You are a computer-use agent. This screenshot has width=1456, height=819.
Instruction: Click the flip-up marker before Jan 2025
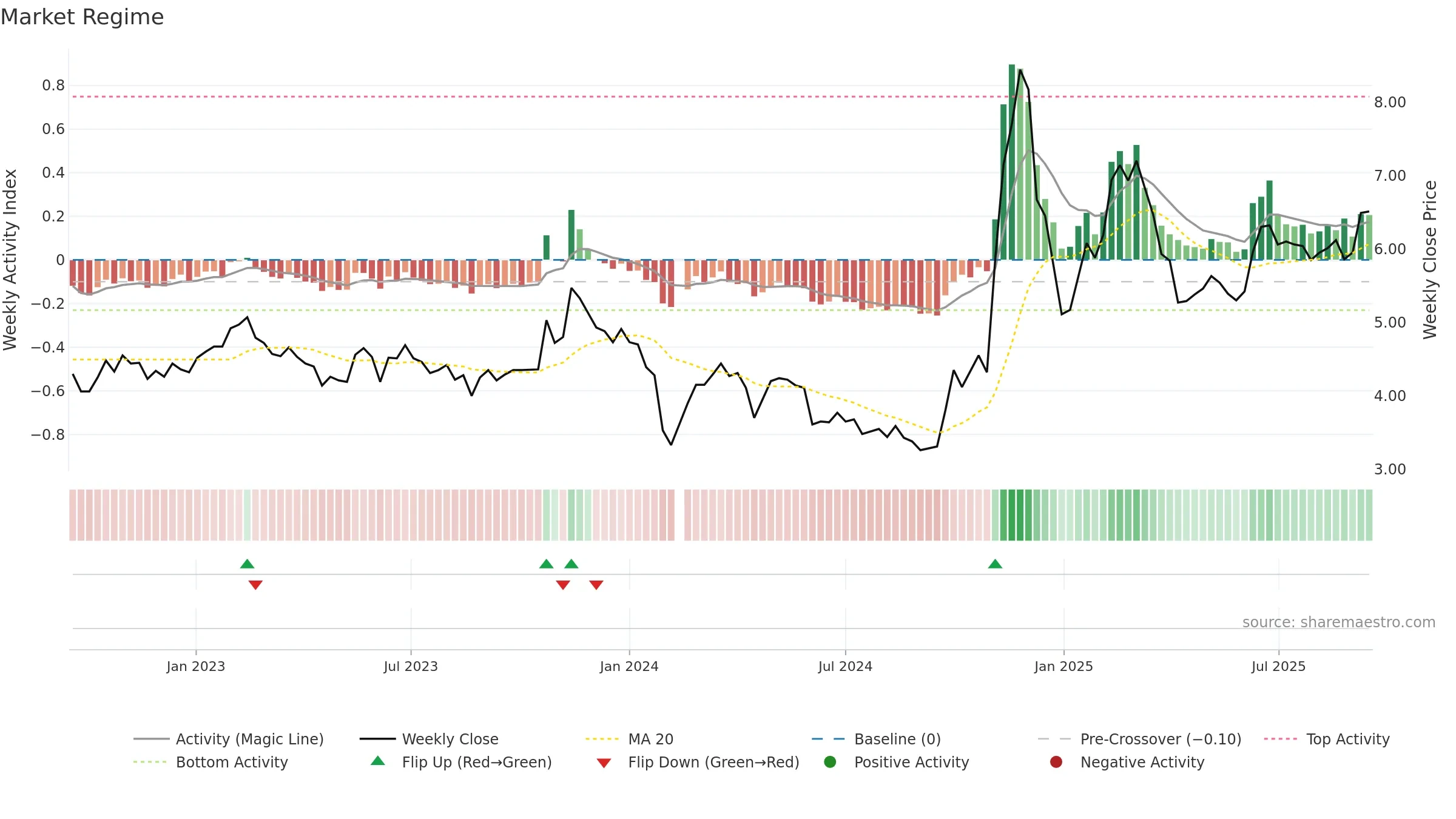[x=995, y=564]
